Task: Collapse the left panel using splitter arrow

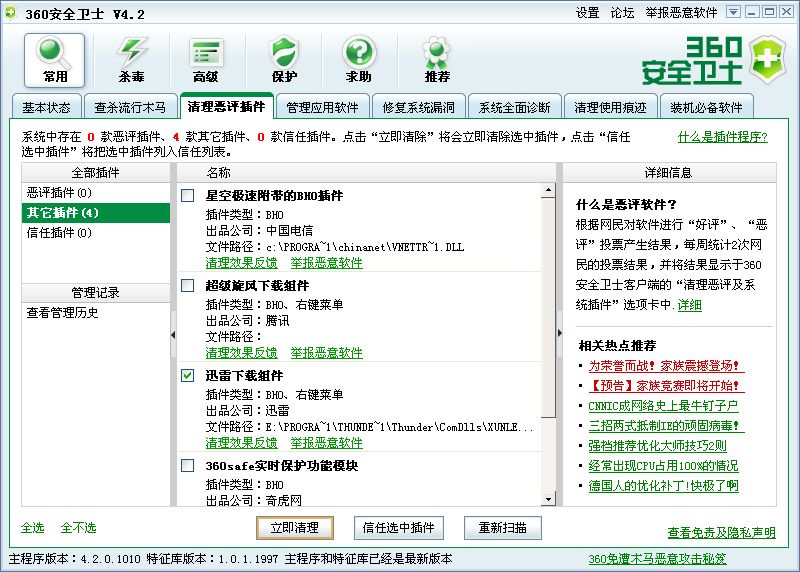Action: pyautogui.click(x=173, y=332)
